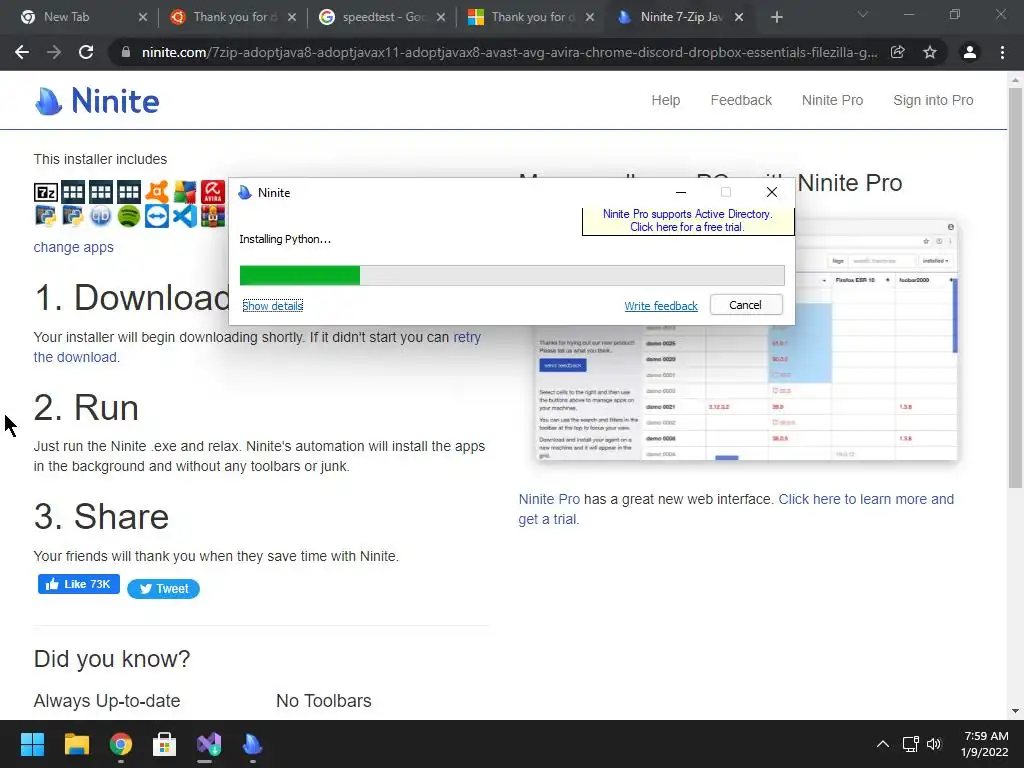Bookmark this page with the star icon
The image size is (1024, 768).
930,52
